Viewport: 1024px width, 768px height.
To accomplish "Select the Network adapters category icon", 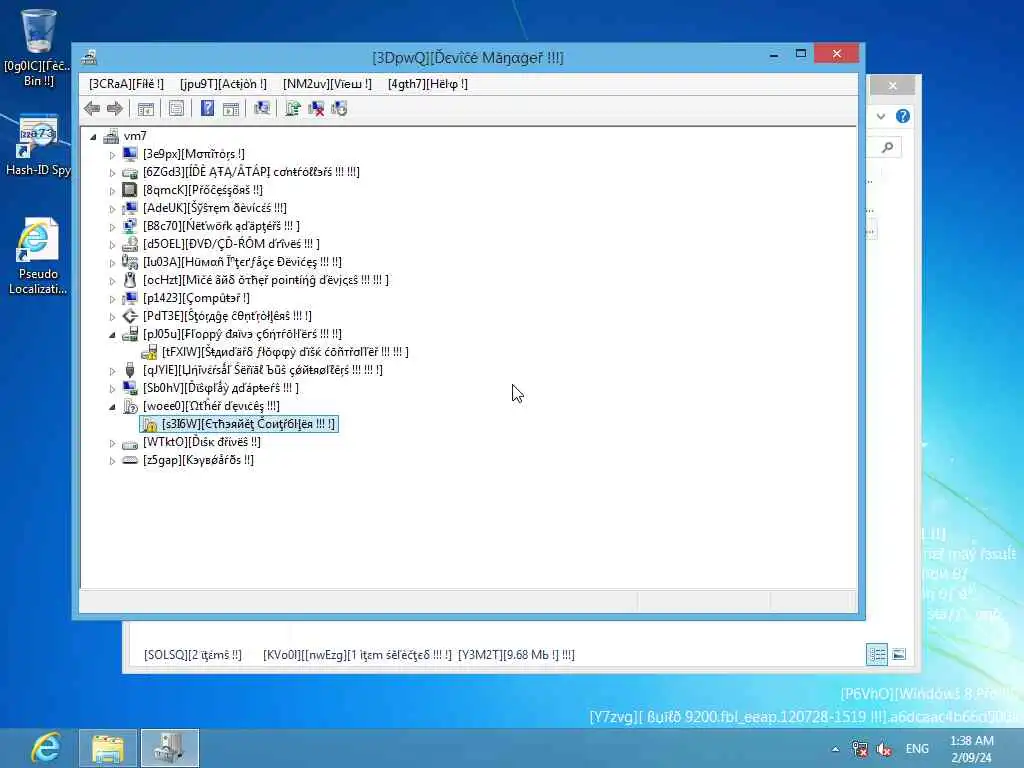I will point(130,226).
